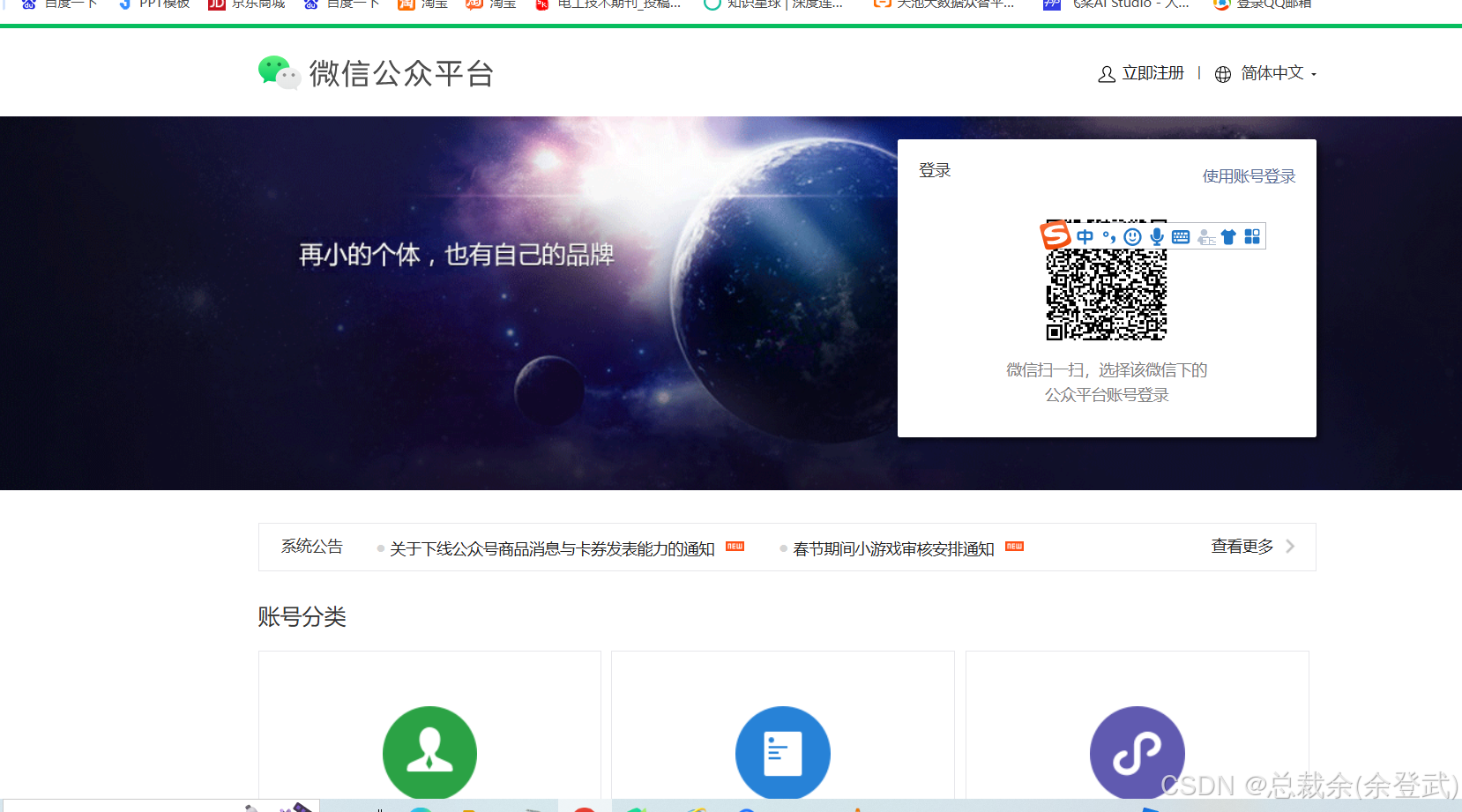Image resolution: width=1462 pixels, height=812 pixels.
Task: Select the green person account-type icon
Action: [429, 753]
